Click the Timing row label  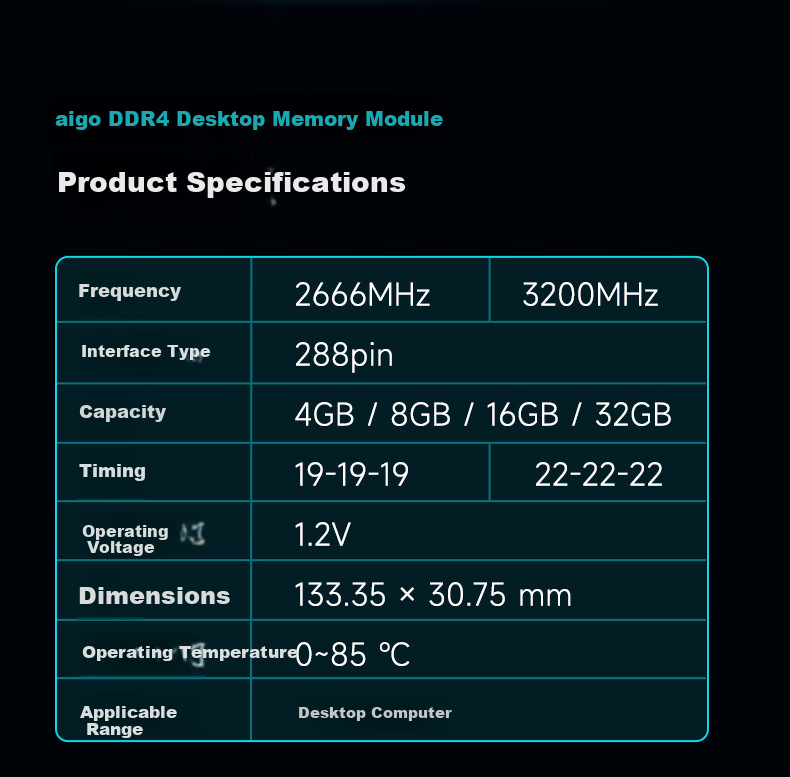tap(112, 471)
